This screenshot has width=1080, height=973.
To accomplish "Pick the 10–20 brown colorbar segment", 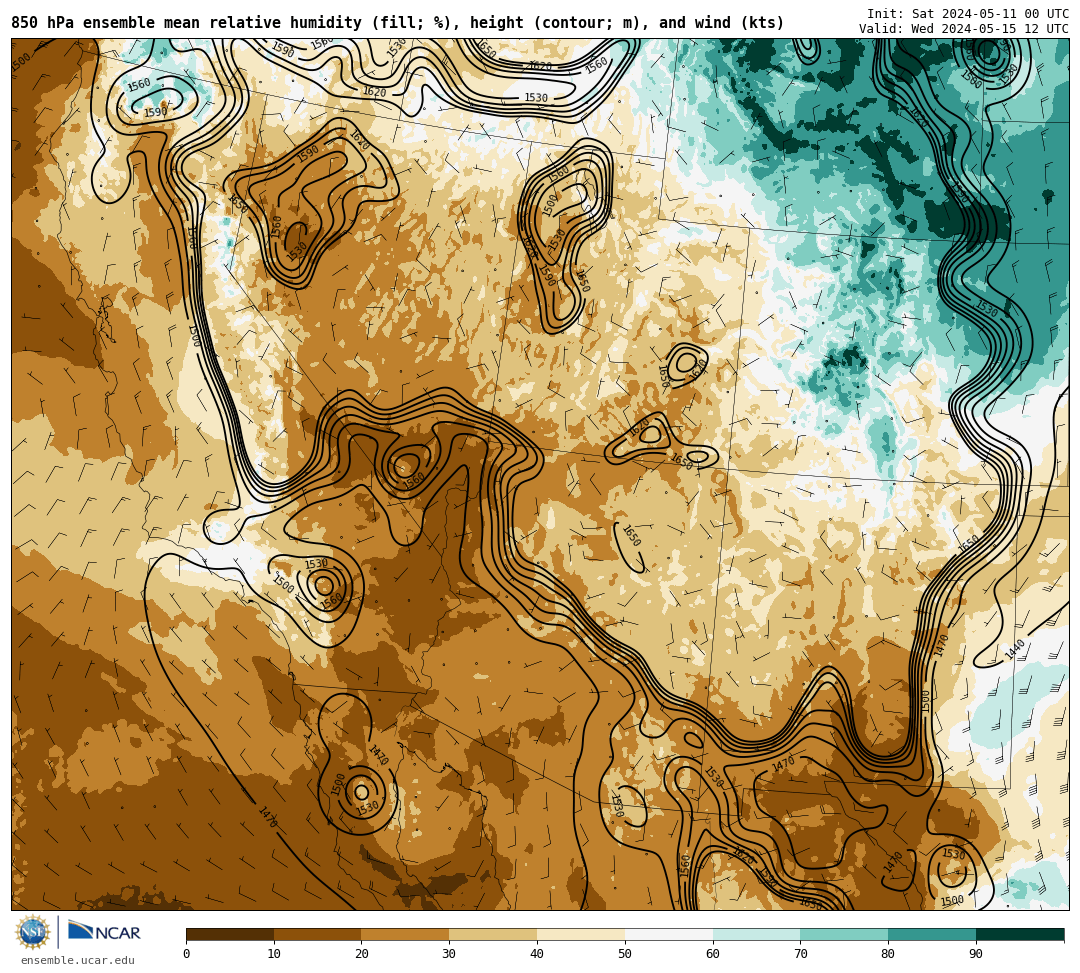I will (318, 934).
